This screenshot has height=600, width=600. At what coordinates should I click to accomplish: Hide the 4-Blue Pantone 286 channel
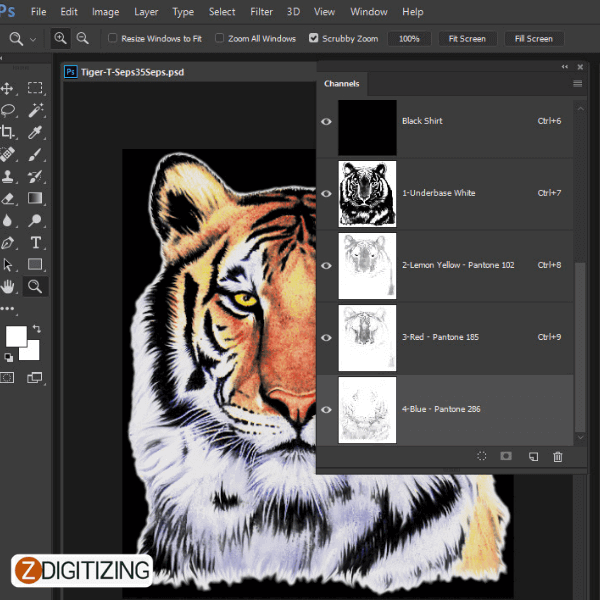coord(326,409)
